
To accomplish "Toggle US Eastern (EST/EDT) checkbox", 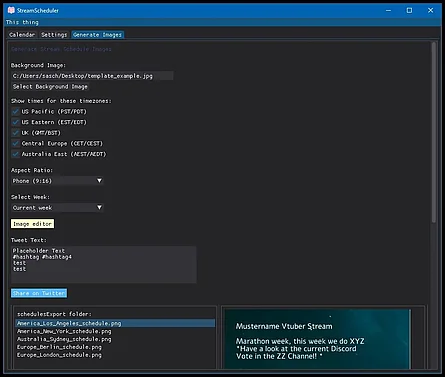I will (x=15, y=122).
